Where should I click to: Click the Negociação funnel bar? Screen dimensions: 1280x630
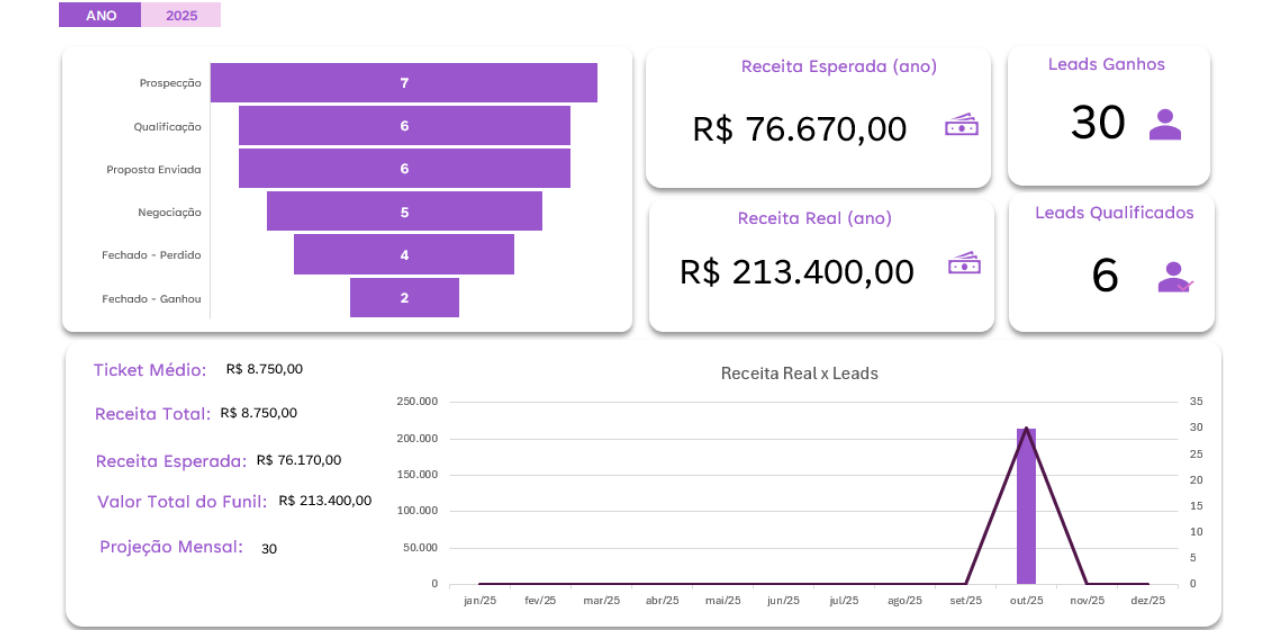pos(404,212)
